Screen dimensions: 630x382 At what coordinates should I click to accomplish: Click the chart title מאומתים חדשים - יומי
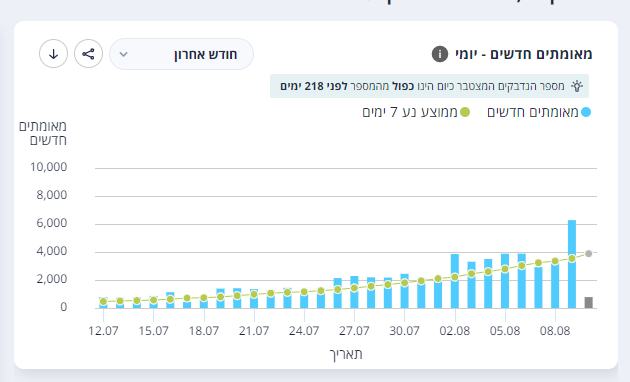524,54
